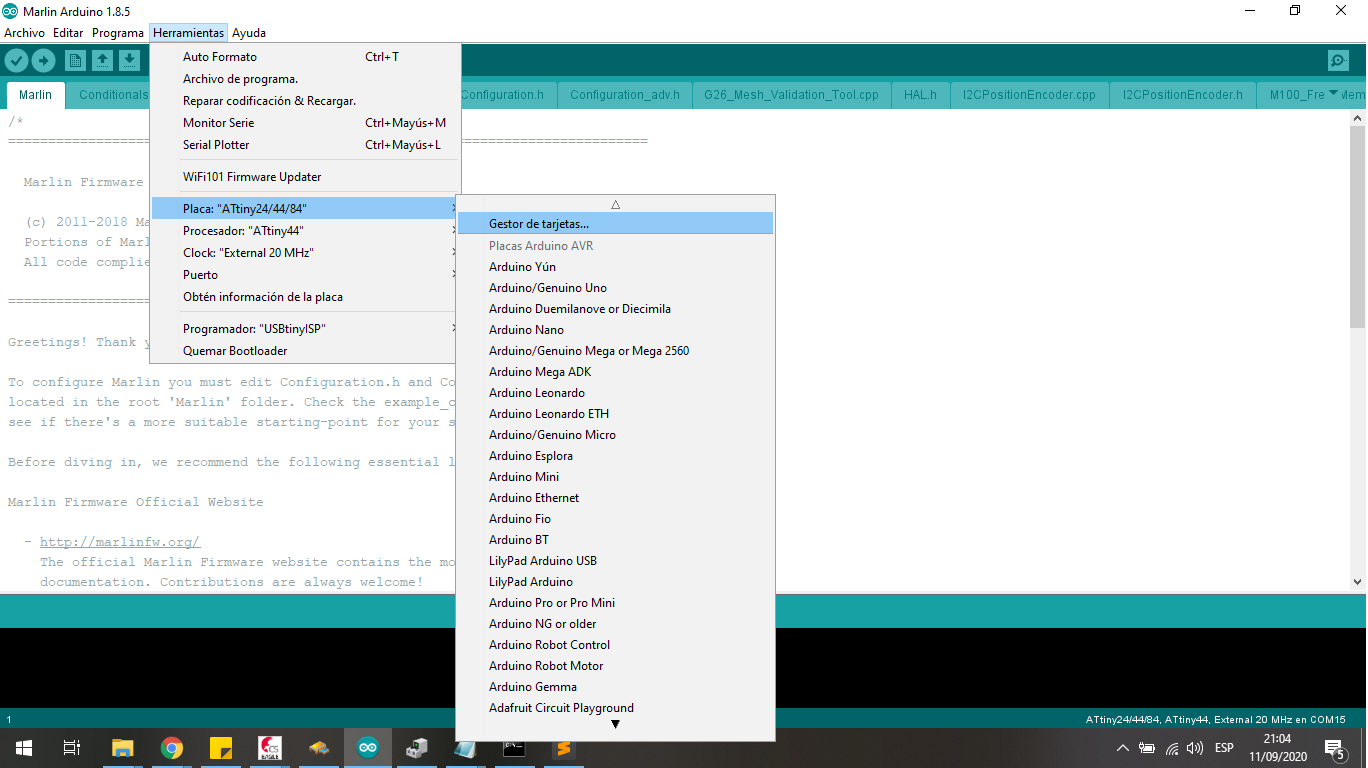Choose Arduino Pro or Pro Mini
This screenshot has height=768, width=1368.
[x=615, y=603]
